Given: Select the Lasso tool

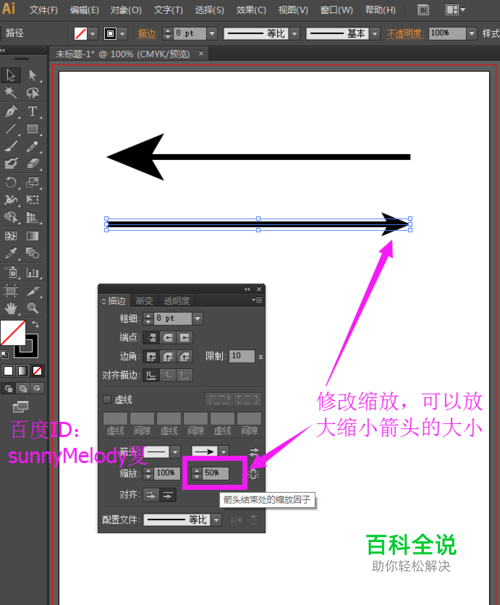Looking at the screenshot, I should 32,93.
